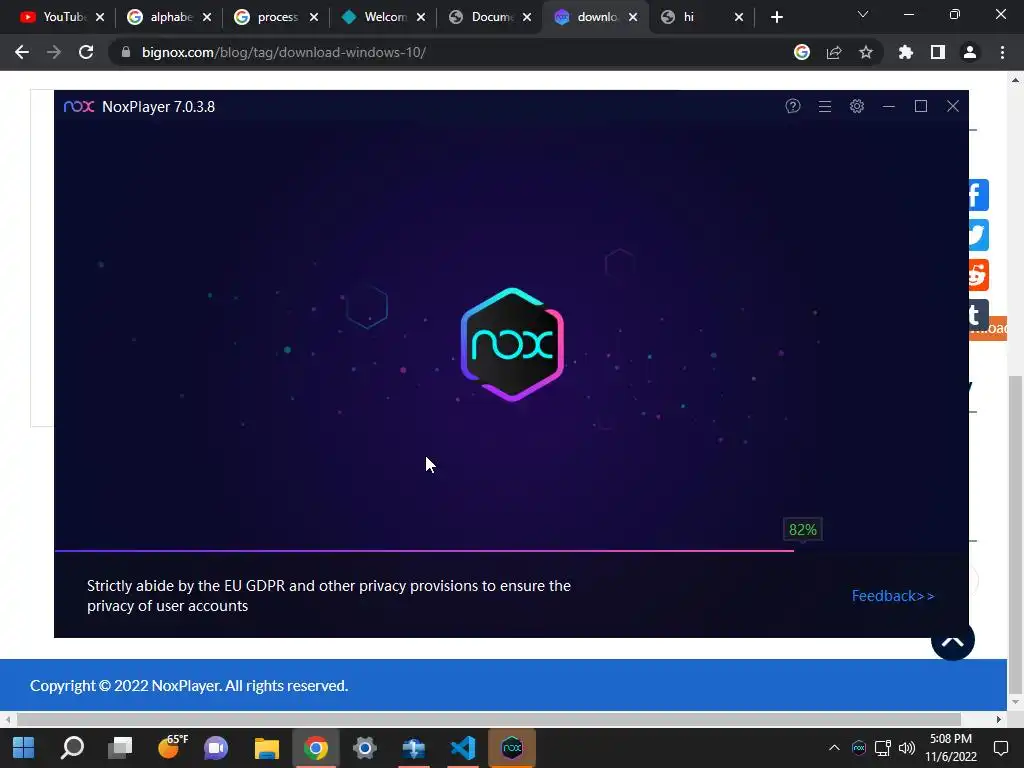Image resolution: width=1024 pixels, height=768 pixels.
Task: Click the Nox icon on the taskbar
Action: pos(512,748)
